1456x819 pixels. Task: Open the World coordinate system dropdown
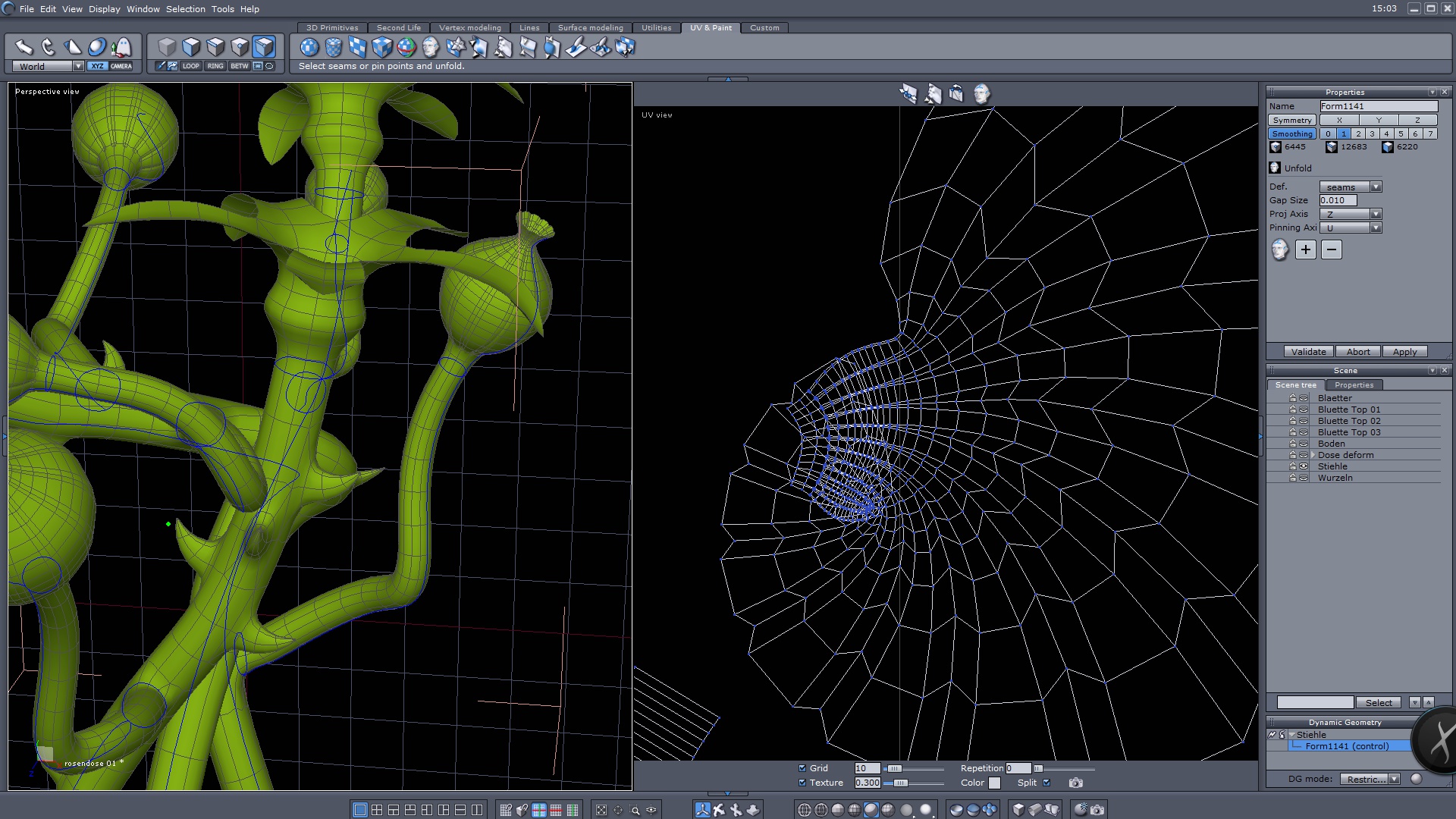[x=77, y=67]
